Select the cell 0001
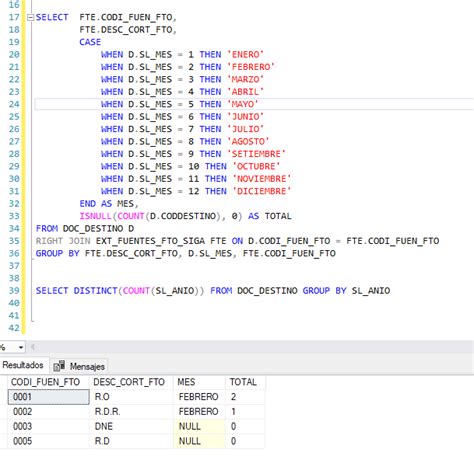The image size is (474, 463). [49, 397]
